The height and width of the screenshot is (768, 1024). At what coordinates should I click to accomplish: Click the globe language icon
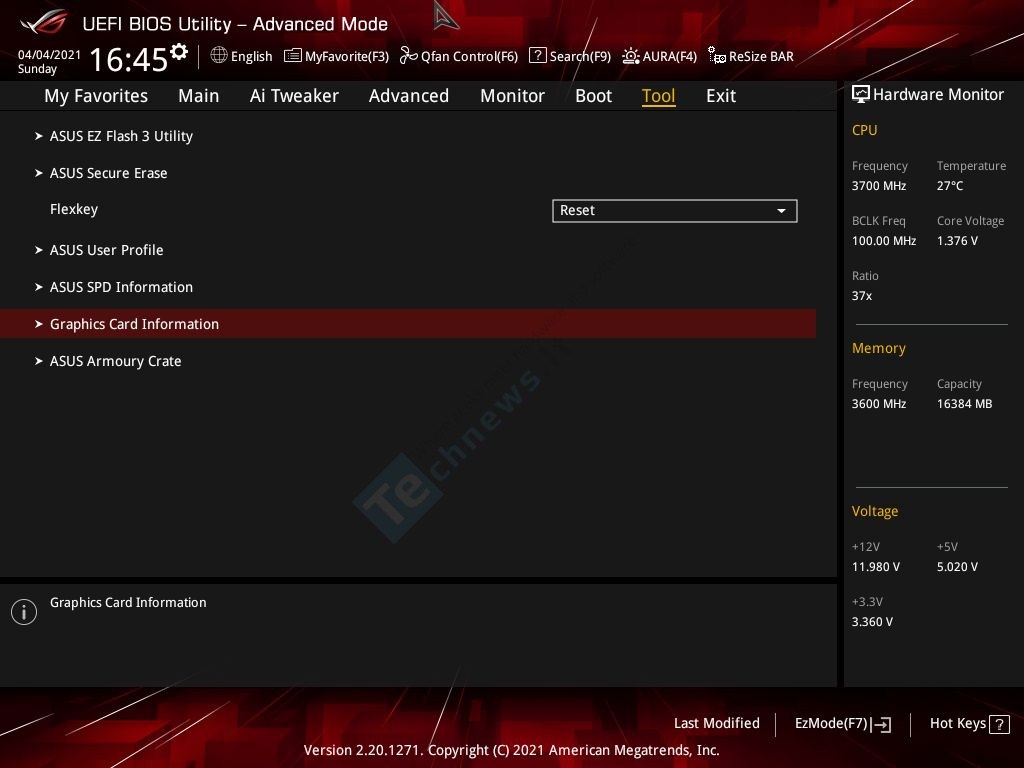click(x=219, y=56)
